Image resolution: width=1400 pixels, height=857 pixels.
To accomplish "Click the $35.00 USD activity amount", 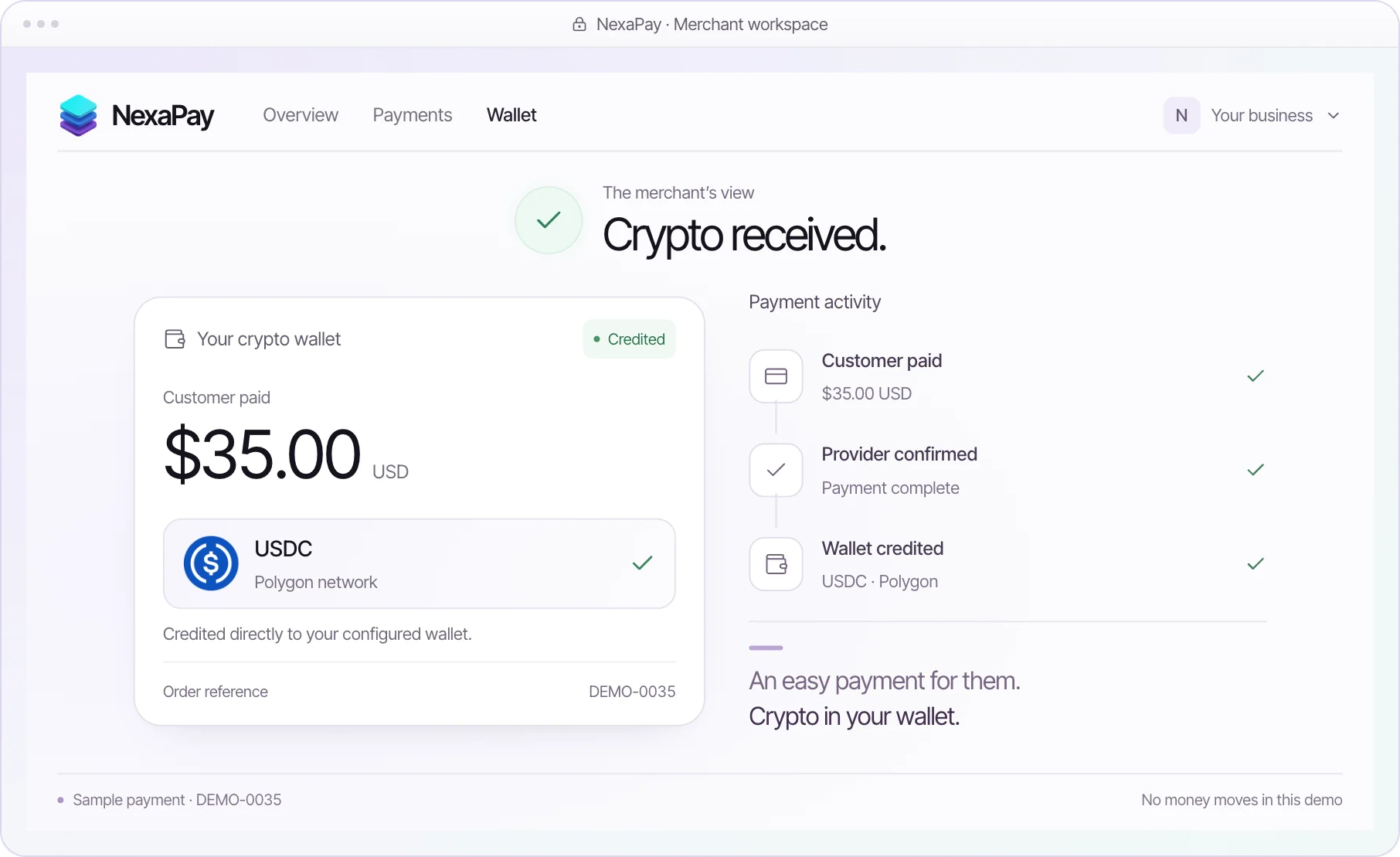I will (x=867, y=393).
